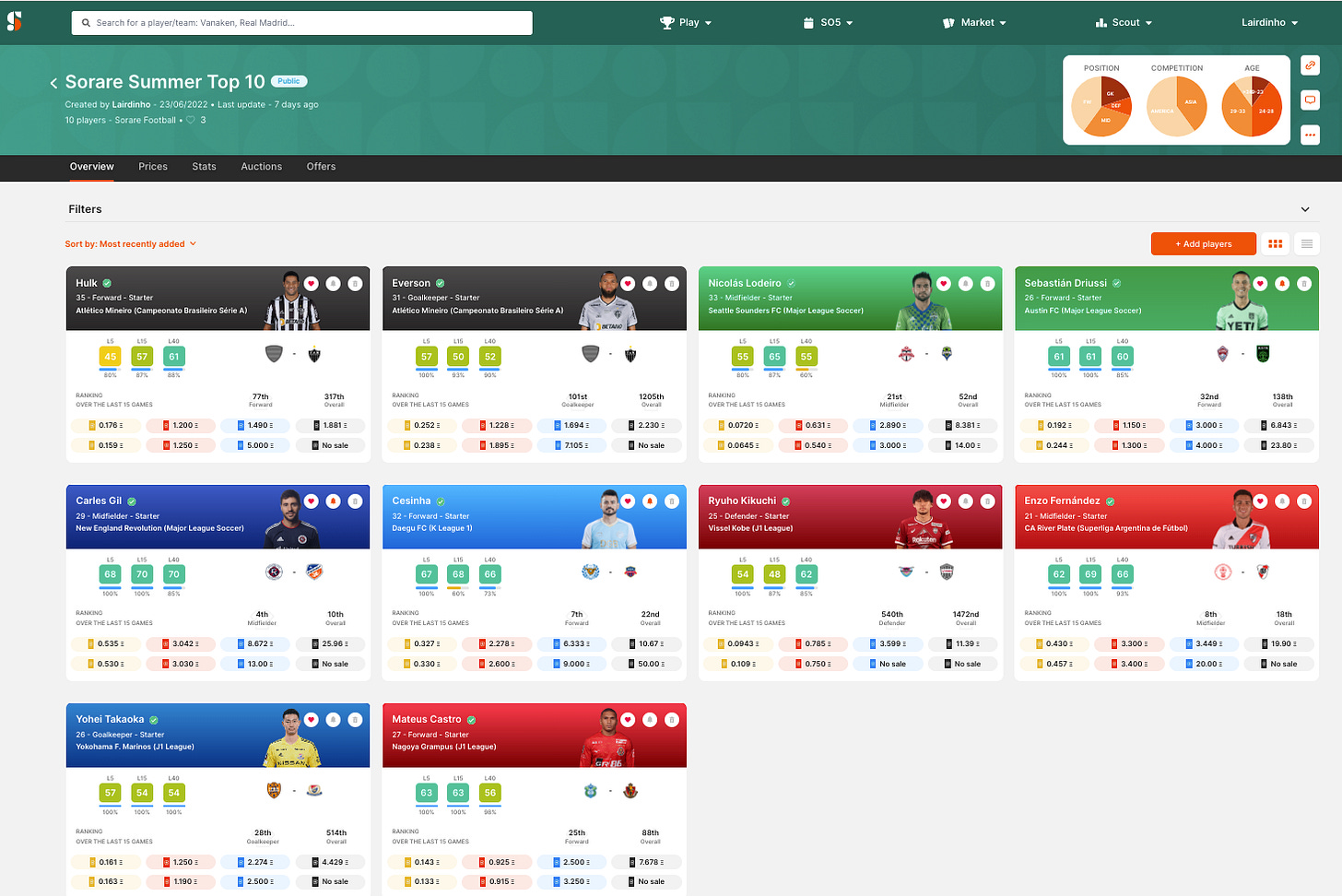
Task: Remove Ryuho Kikuchi using trash icon
Action: tap(987, 501)
